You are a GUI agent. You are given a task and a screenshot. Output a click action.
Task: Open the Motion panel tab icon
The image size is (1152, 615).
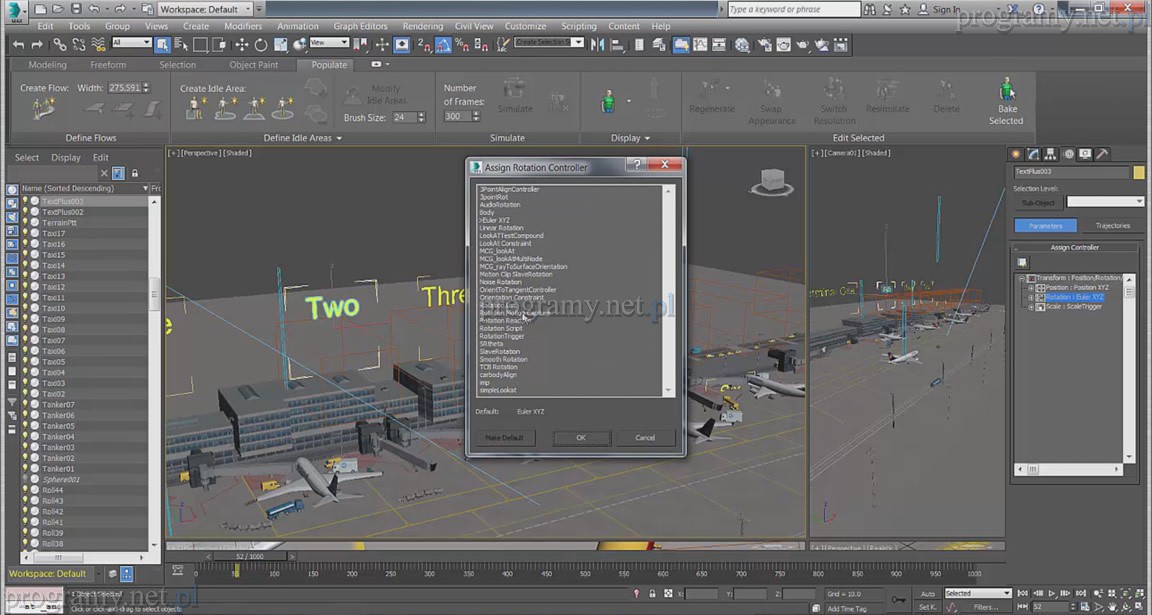(1068, 154)
